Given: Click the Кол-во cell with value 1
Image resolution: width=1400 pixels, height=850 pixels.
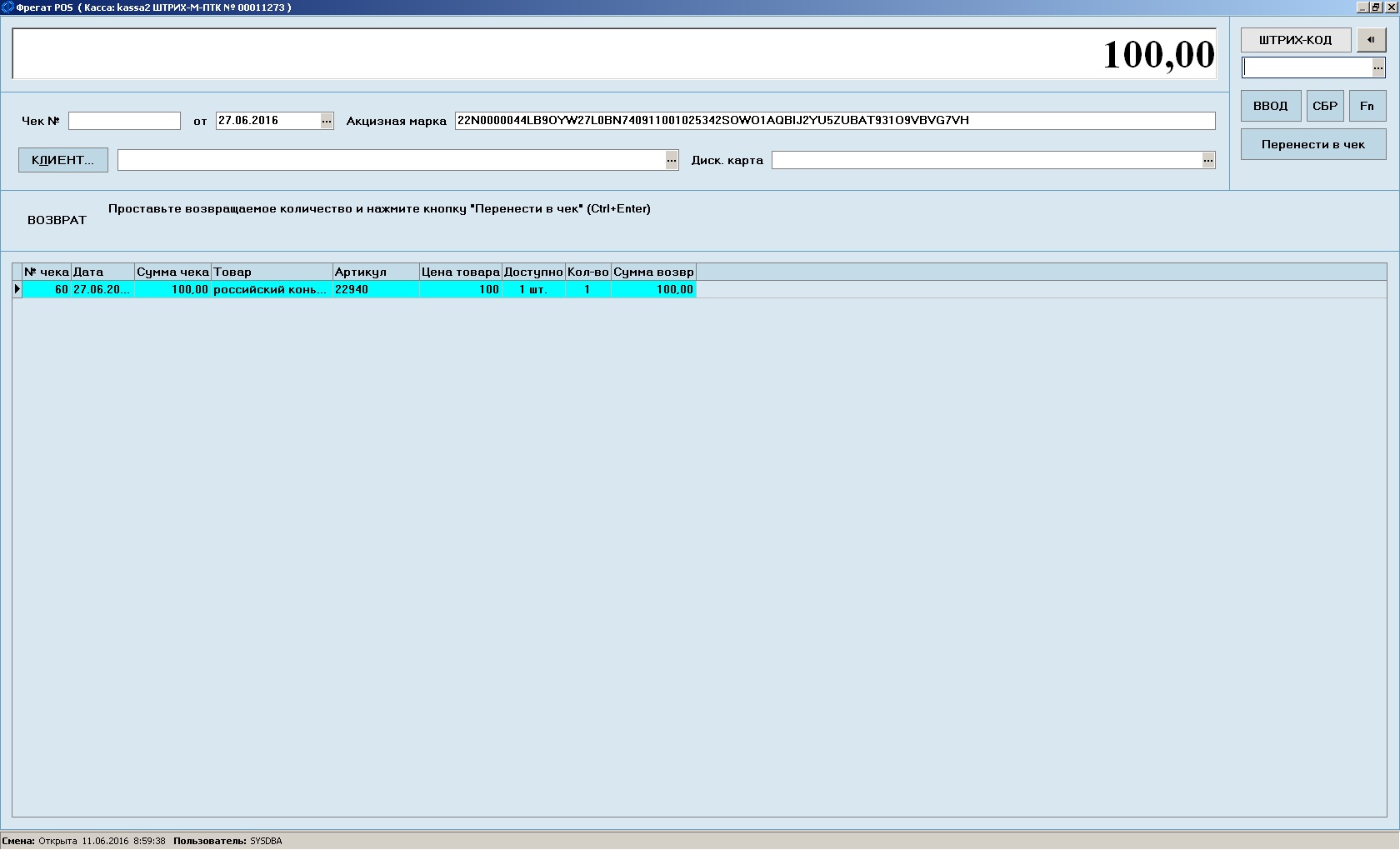Looking at the screenshot, I should point(588,289).
